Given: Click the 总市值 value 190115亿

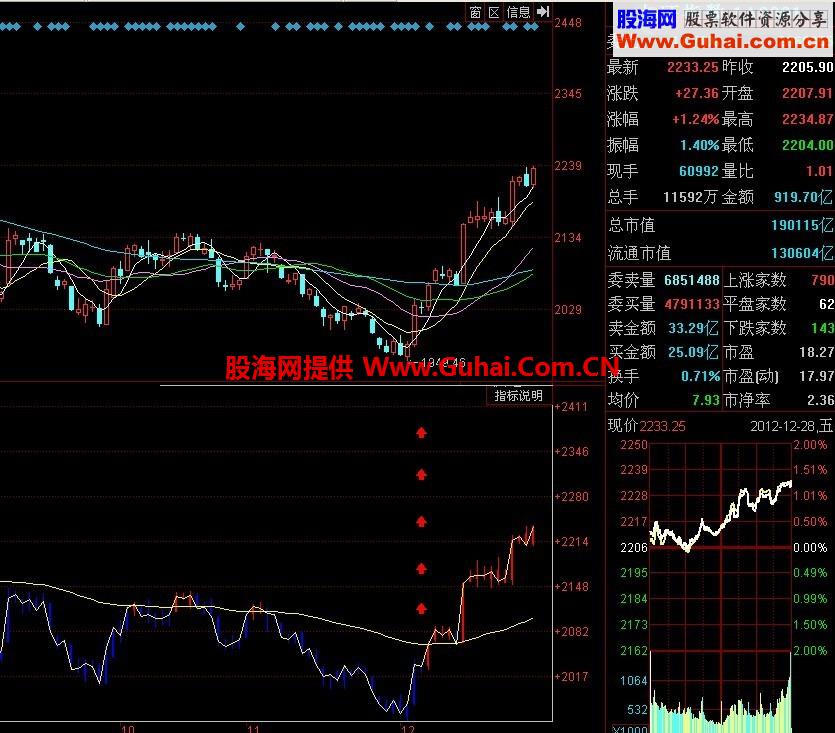Looking at the screenshot, I should 802,225.
